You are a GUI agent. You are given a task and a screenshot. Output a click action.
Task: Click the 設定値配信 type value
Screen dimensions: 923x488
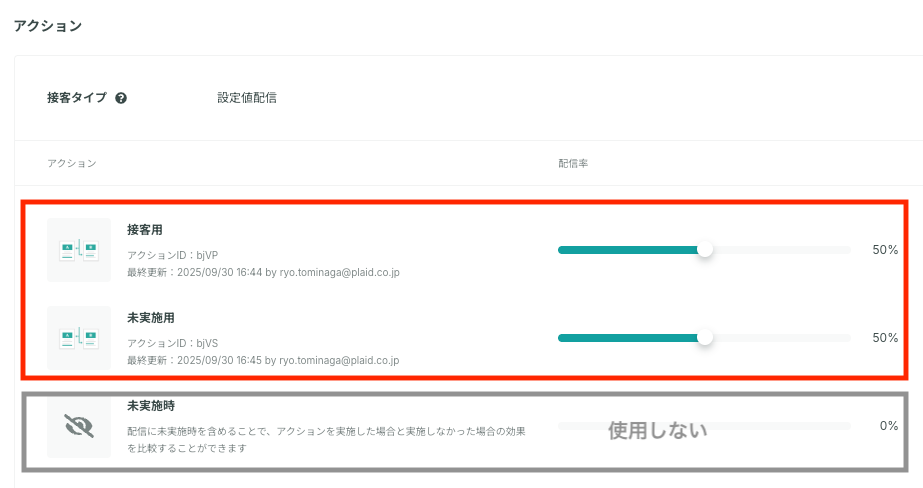[x=247, y=98]
